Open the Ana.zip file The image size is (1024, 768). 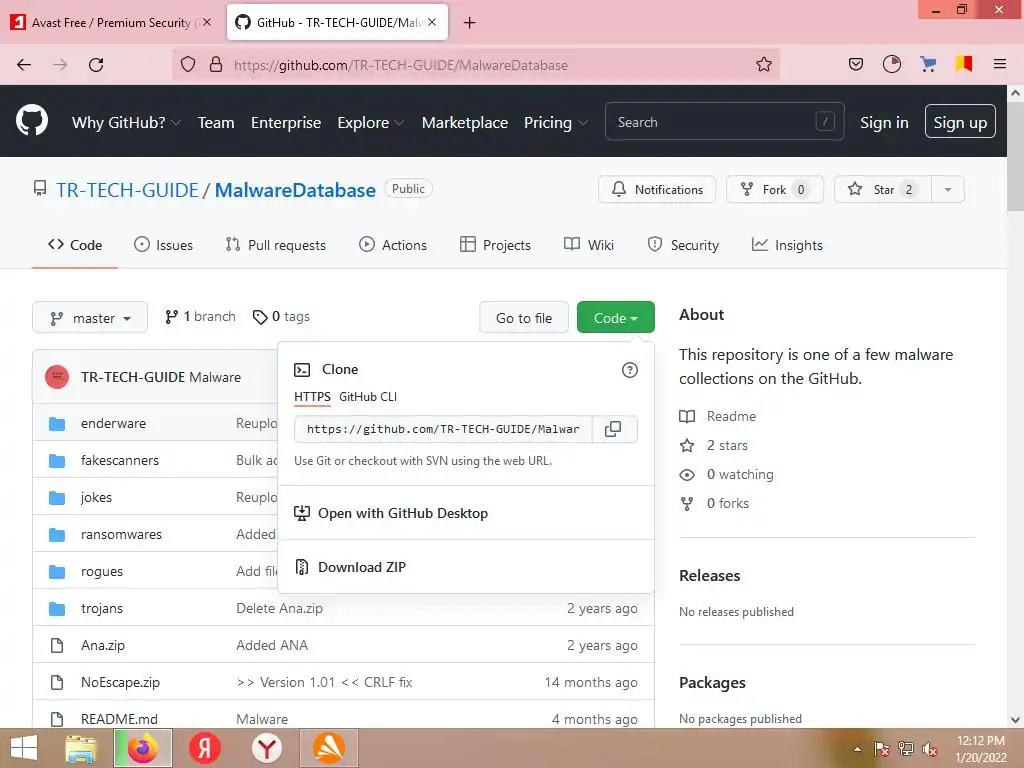(103, 645)
